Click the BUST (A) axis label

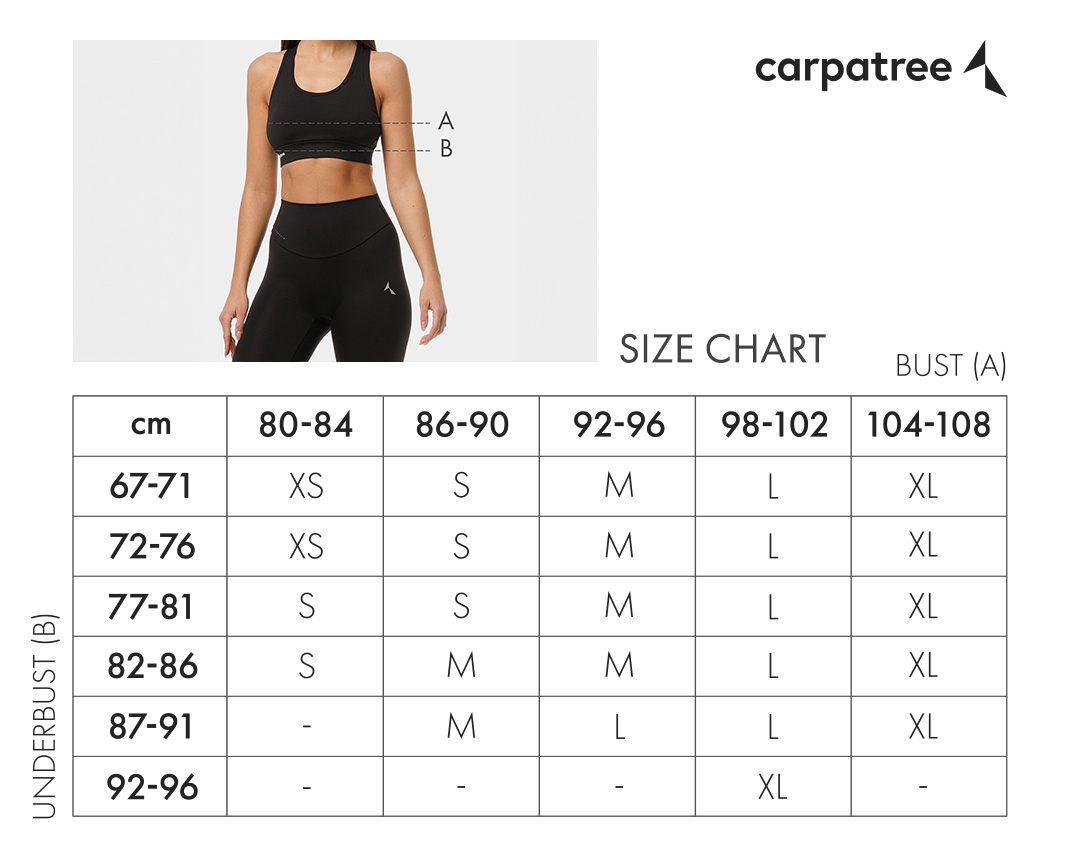[950, 366]
